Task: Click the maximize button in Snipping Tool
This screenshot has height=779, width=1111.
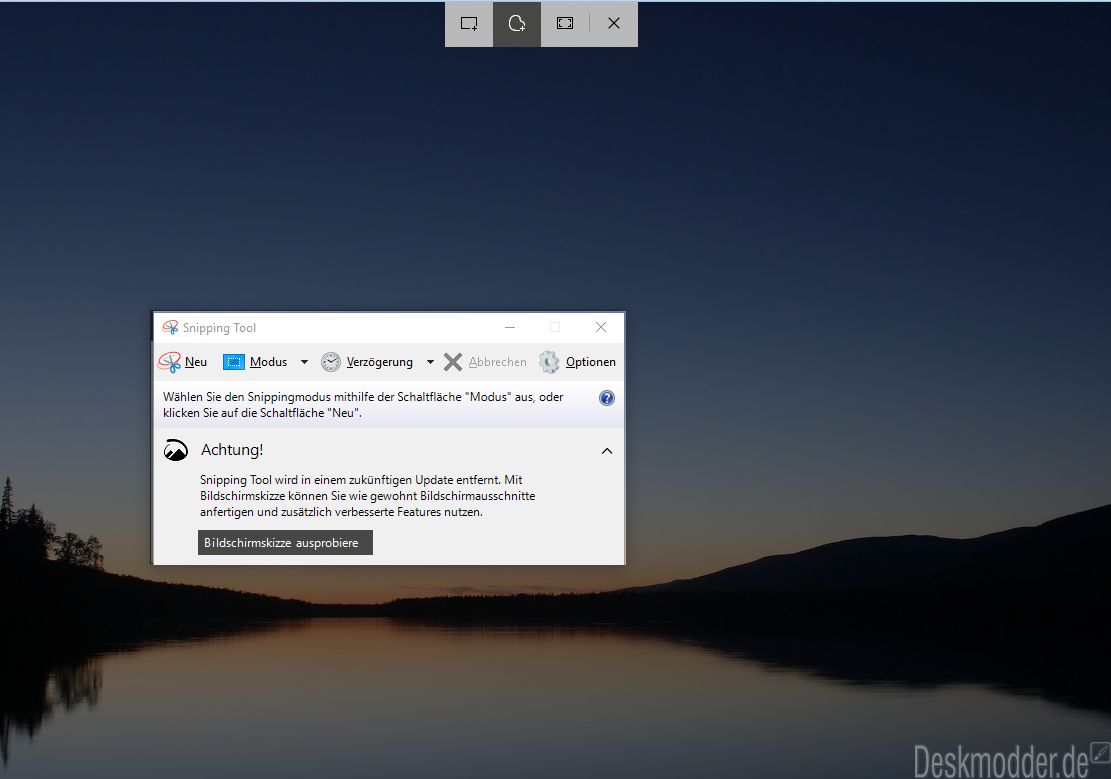Action: click(555, 327)
